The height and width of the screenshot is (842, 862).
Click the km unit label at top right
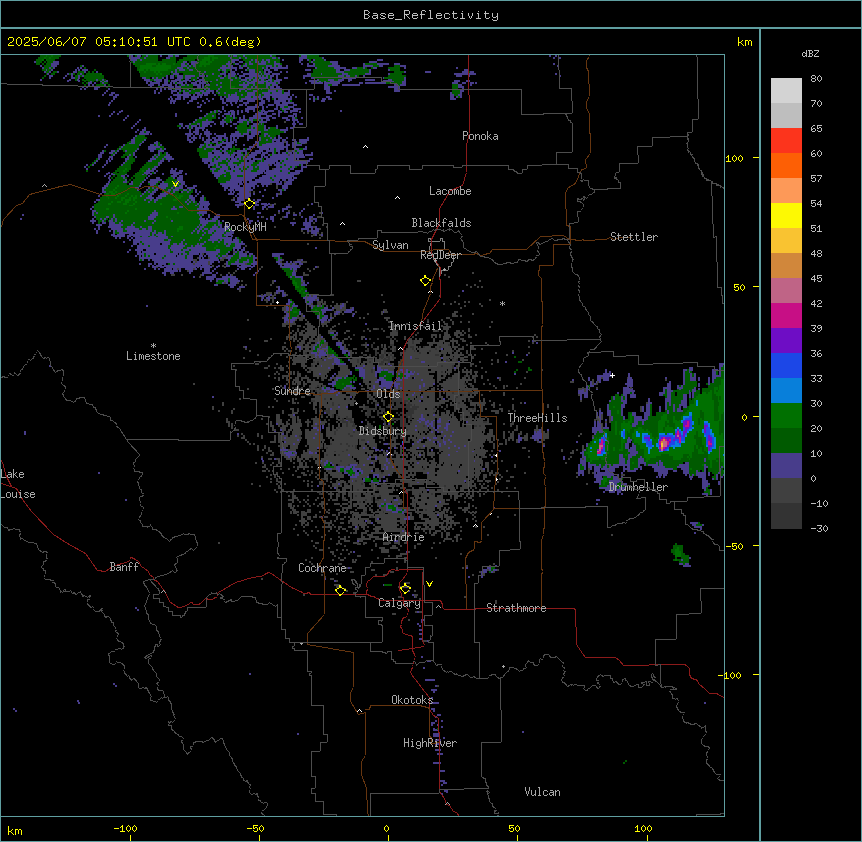click(x=745, y=42)
